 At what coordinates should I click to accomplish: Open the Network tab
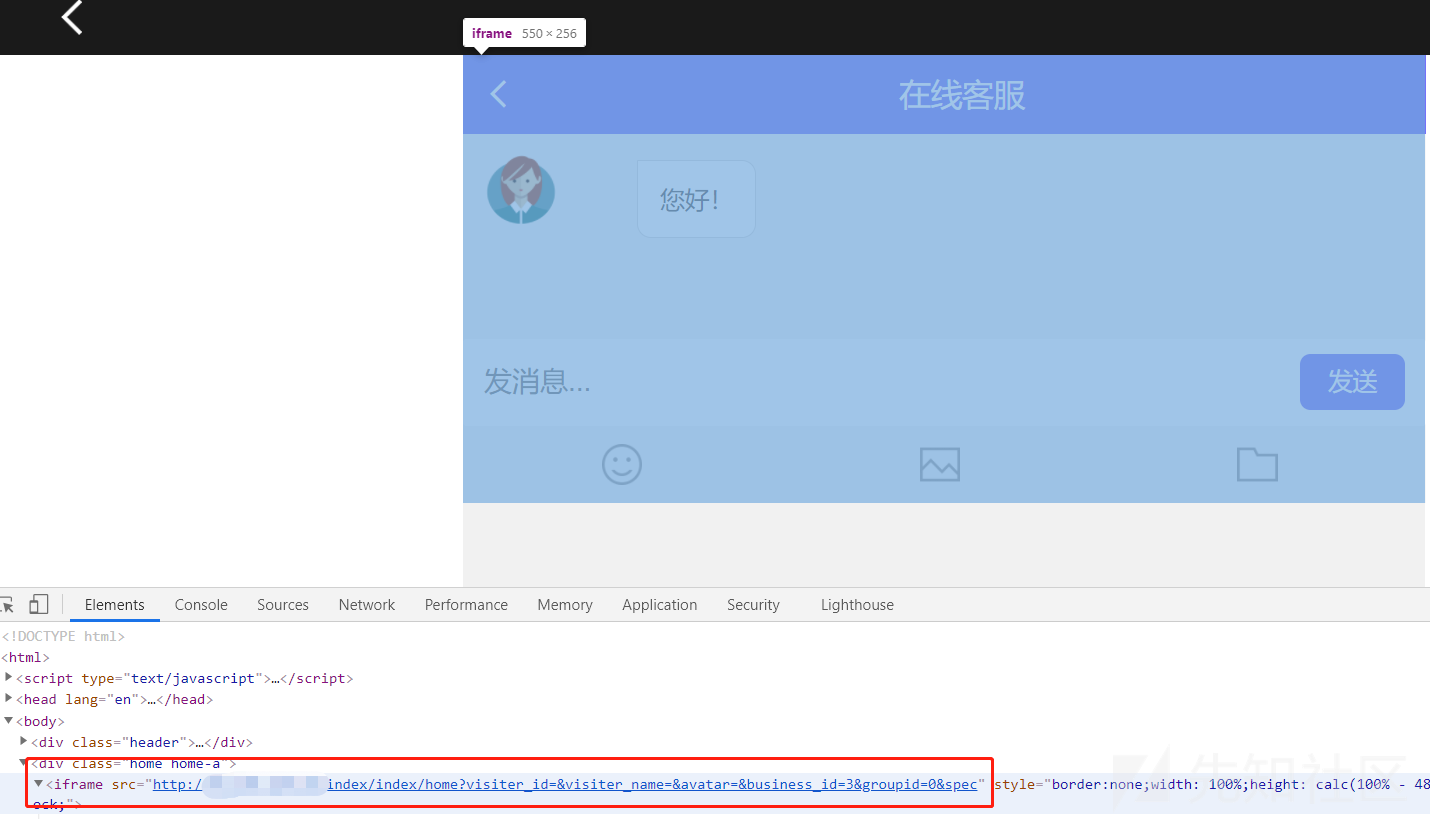click(x=367, y=605)
